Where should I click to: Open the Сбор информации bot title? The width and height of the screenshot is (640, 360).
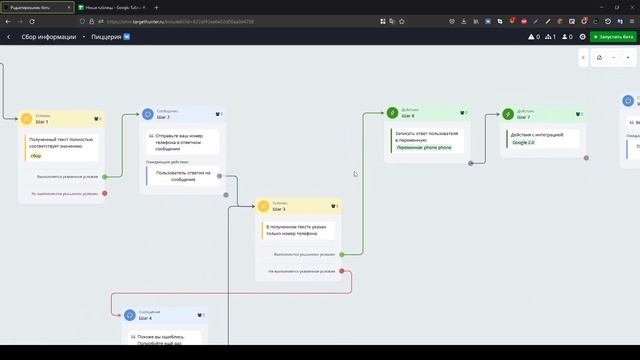49,37
